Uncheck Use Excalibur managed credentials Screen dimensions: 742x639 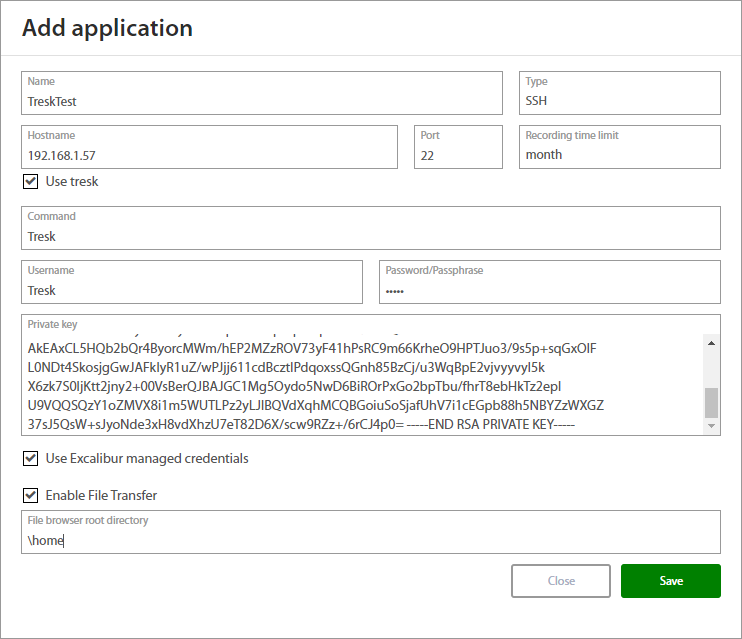tap(30, 459)
